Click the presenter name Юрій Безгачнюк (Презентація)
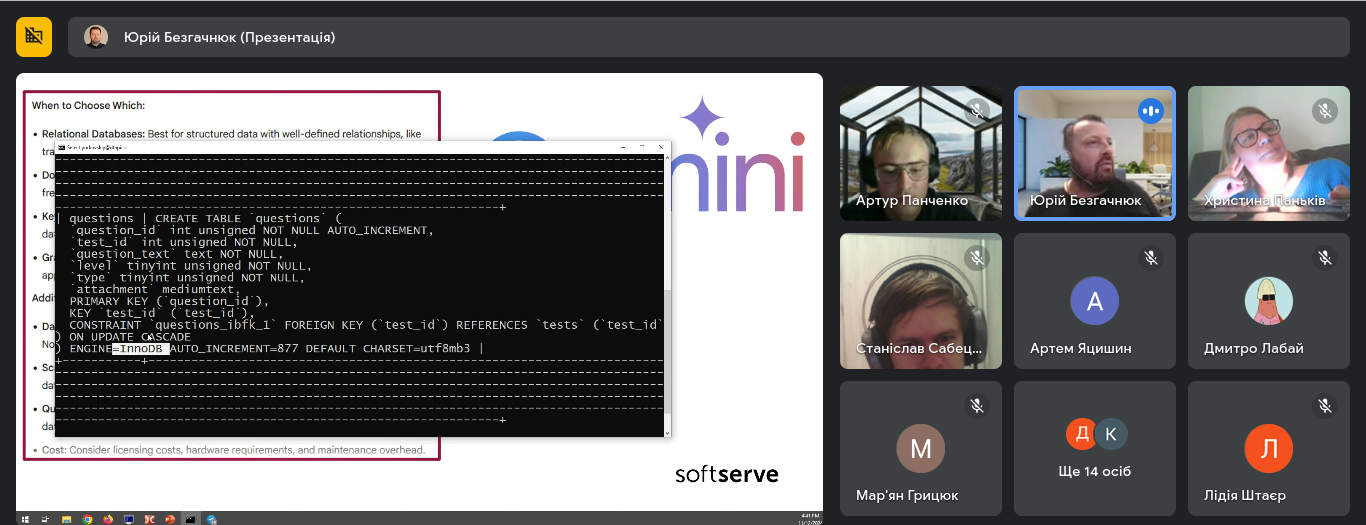Screen dimensions: 1366x525 tap(229, 37)
